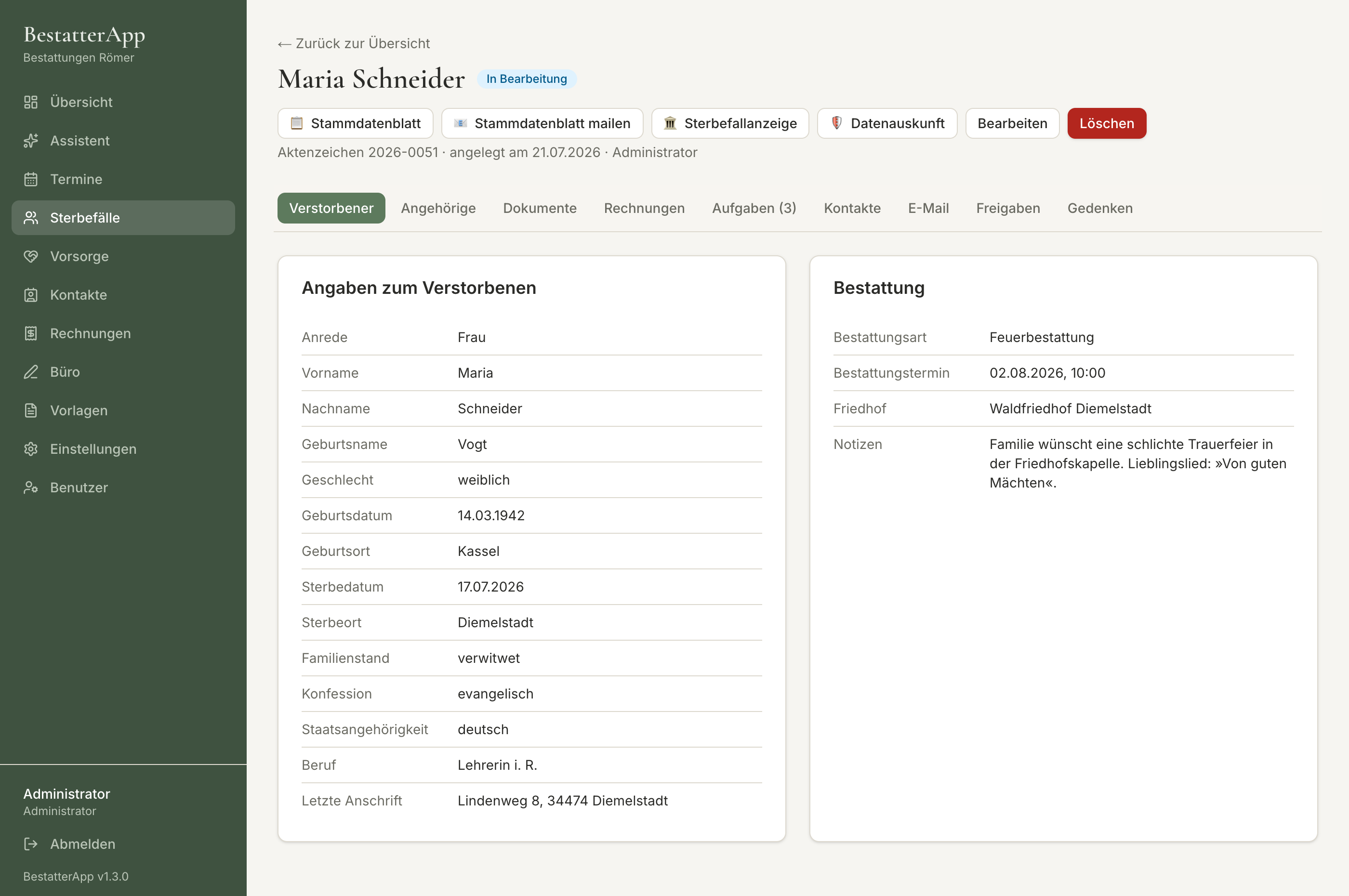Click the BestatterApp v1.3.0 version text
This screenshot has width=1349, height=896.
pyautogui.click(x=76, y=877)
